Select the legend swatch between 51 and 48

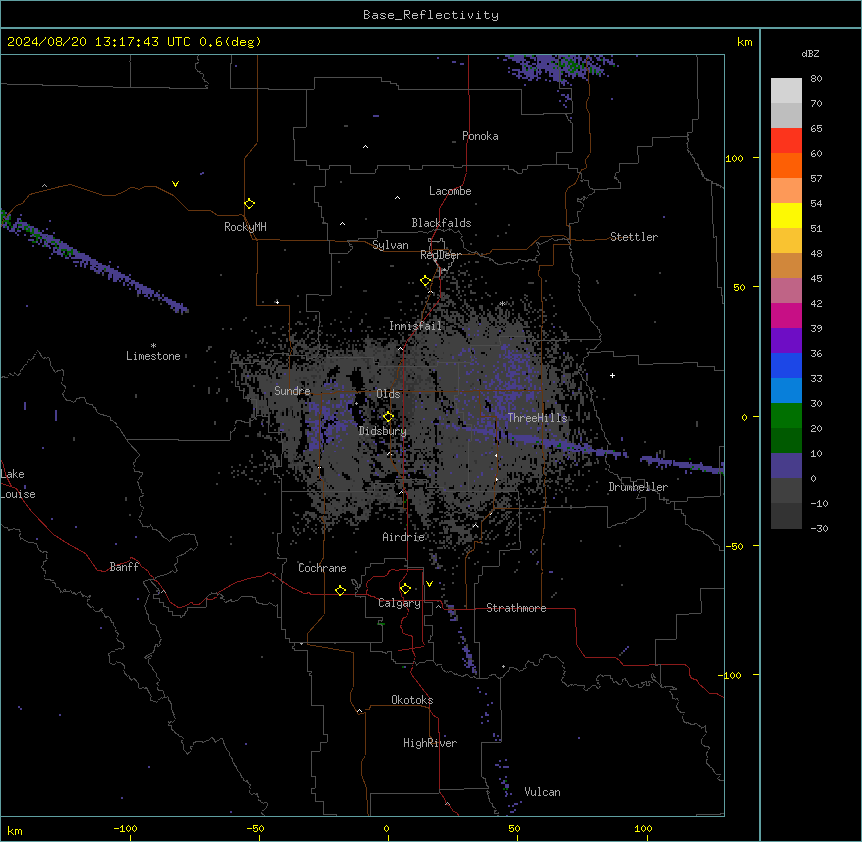tap(786, 241)
